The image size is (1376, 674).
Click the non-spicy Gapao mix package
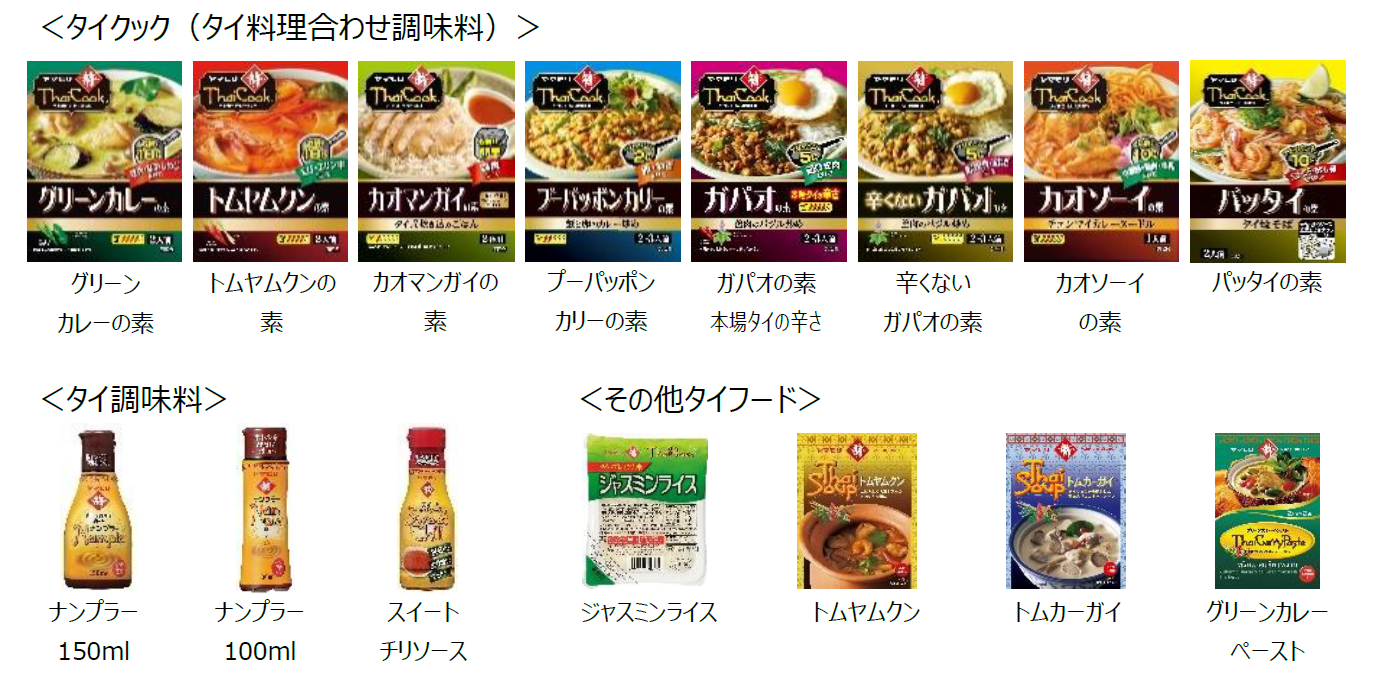click(935, 162)
